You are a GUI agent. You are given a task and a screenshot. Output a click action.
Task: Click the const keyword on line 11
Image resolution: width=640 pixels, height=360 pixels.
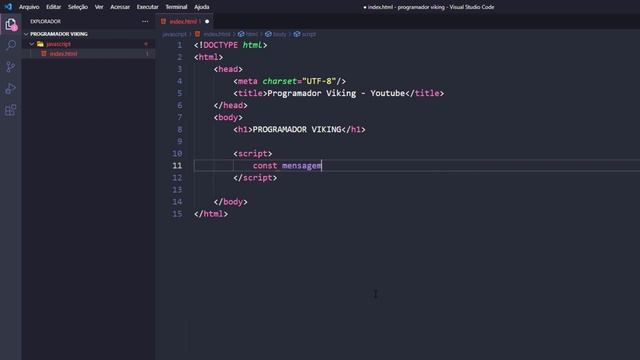click(265, 165)
